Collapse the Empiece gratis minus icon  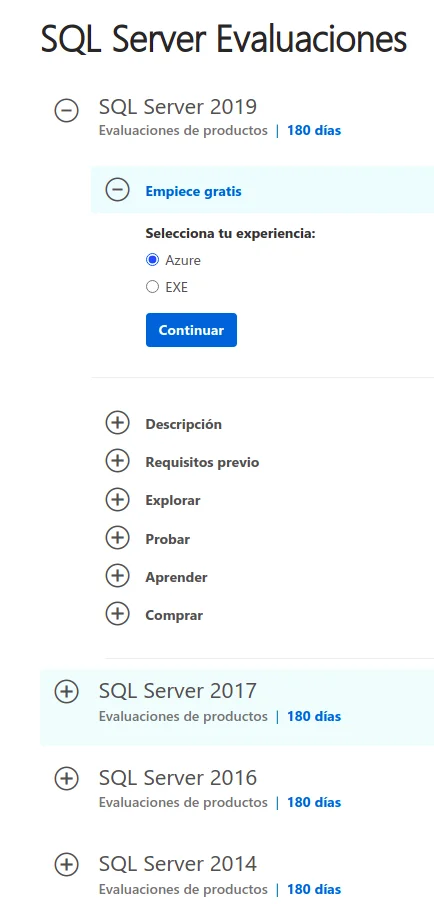pos(117,190)
